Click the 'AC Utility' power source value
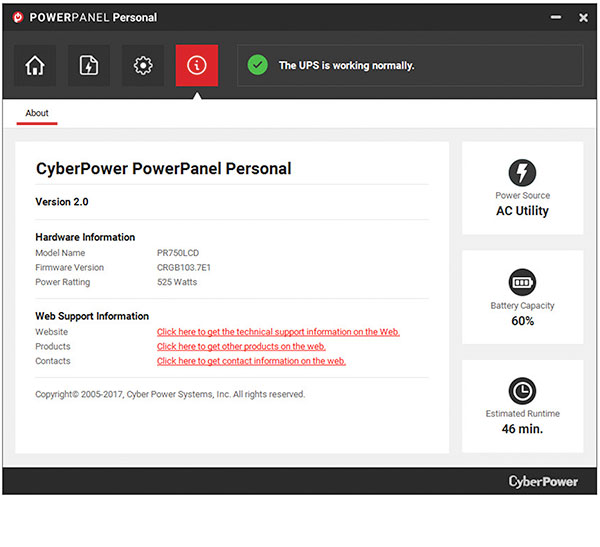 point(522,211)
